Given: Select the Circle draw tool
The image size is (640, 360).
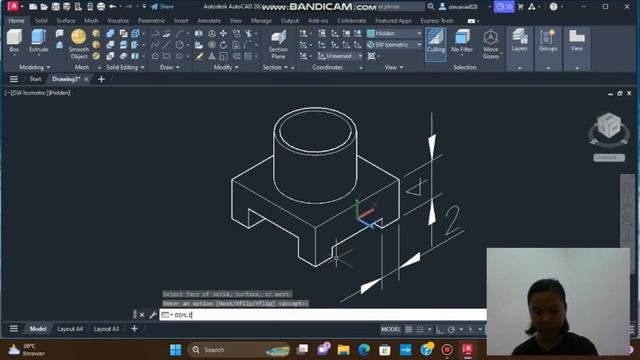Looking at the screenshot, I should click(x=179, y=45).
